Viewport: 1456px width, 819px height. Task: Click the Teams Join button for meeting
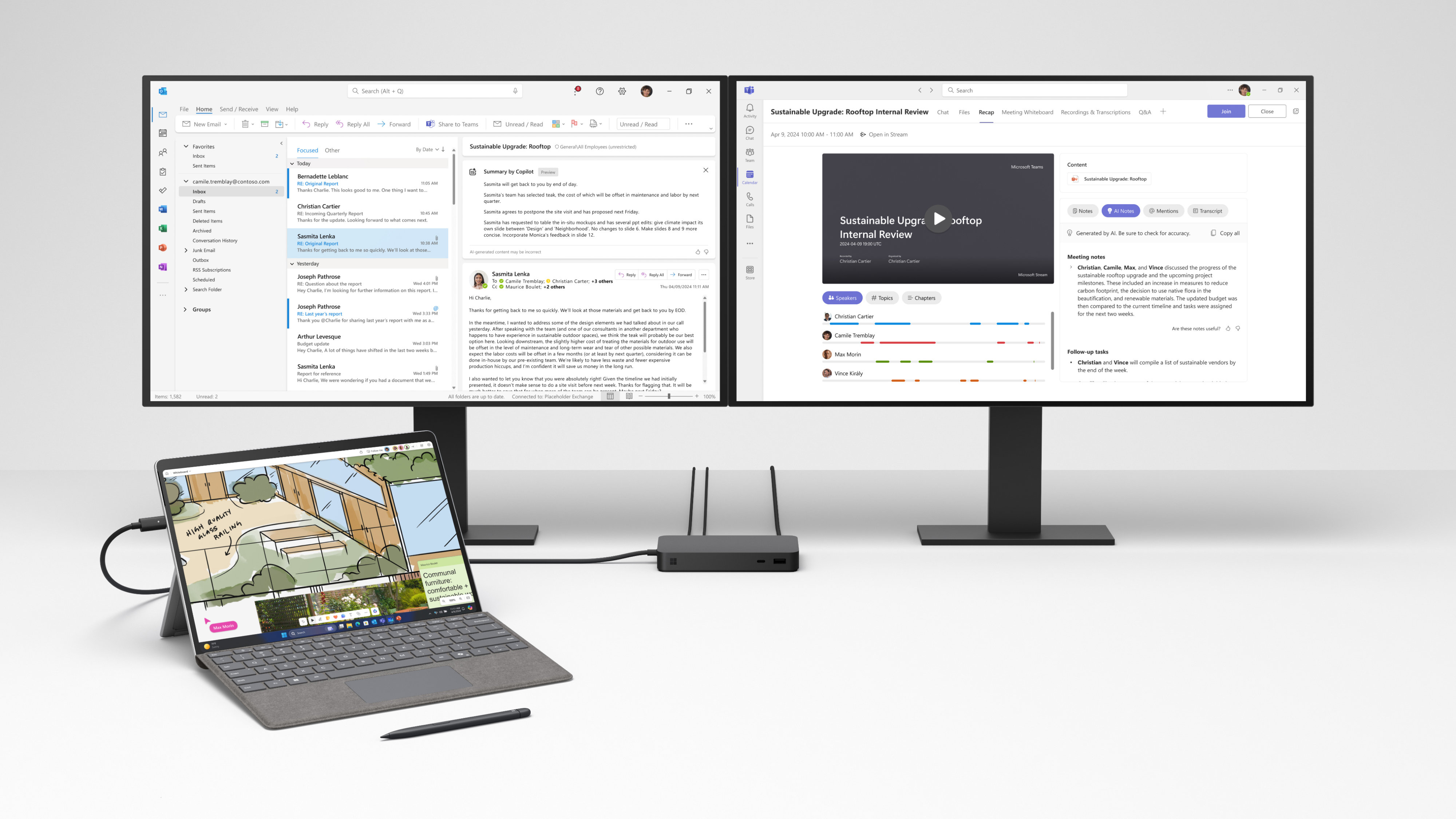(x=1225, y=111)
